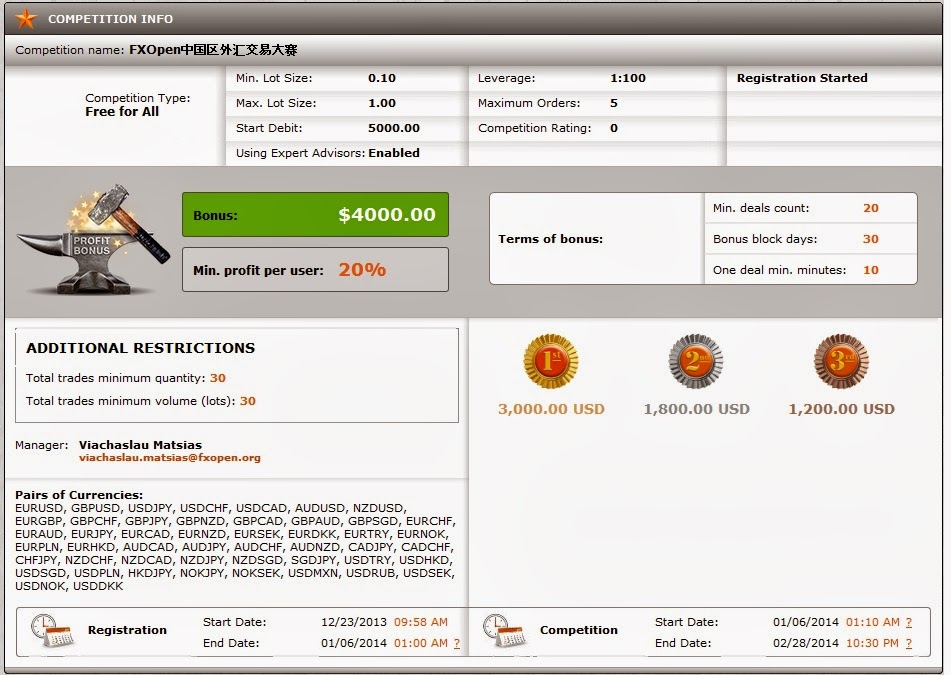Click competition end date 02/28/2014
951x675 pixels.
click(806, 643)
